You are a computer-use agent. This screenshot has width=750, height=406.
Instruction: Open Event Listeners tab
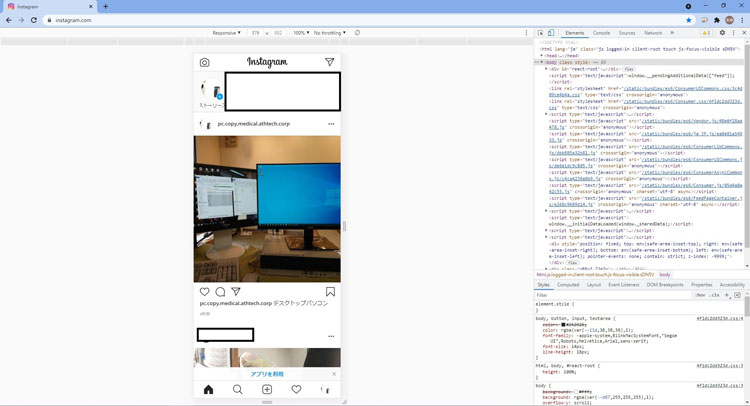click(x=624, y=285)
